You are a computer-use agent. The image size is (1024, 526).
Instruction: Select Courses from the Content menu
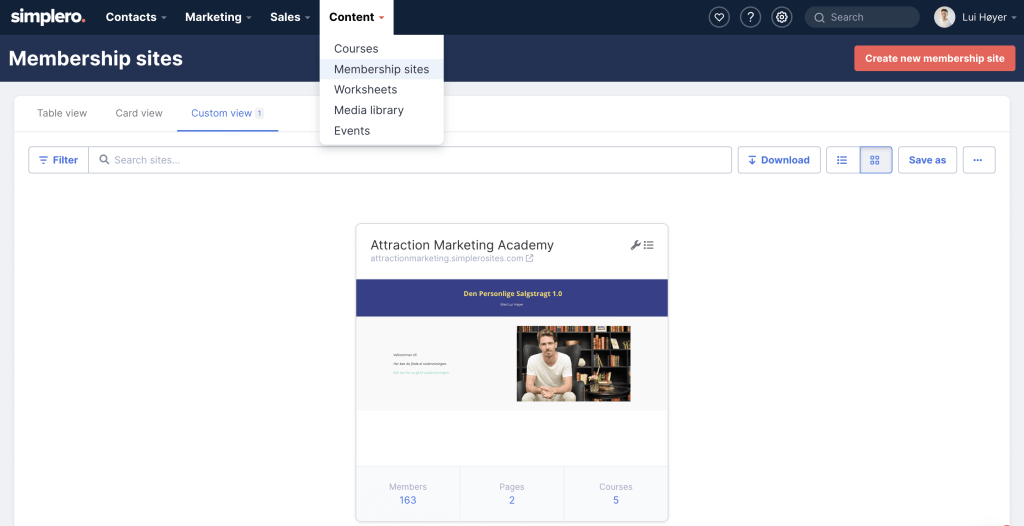(x=381, y=48)
